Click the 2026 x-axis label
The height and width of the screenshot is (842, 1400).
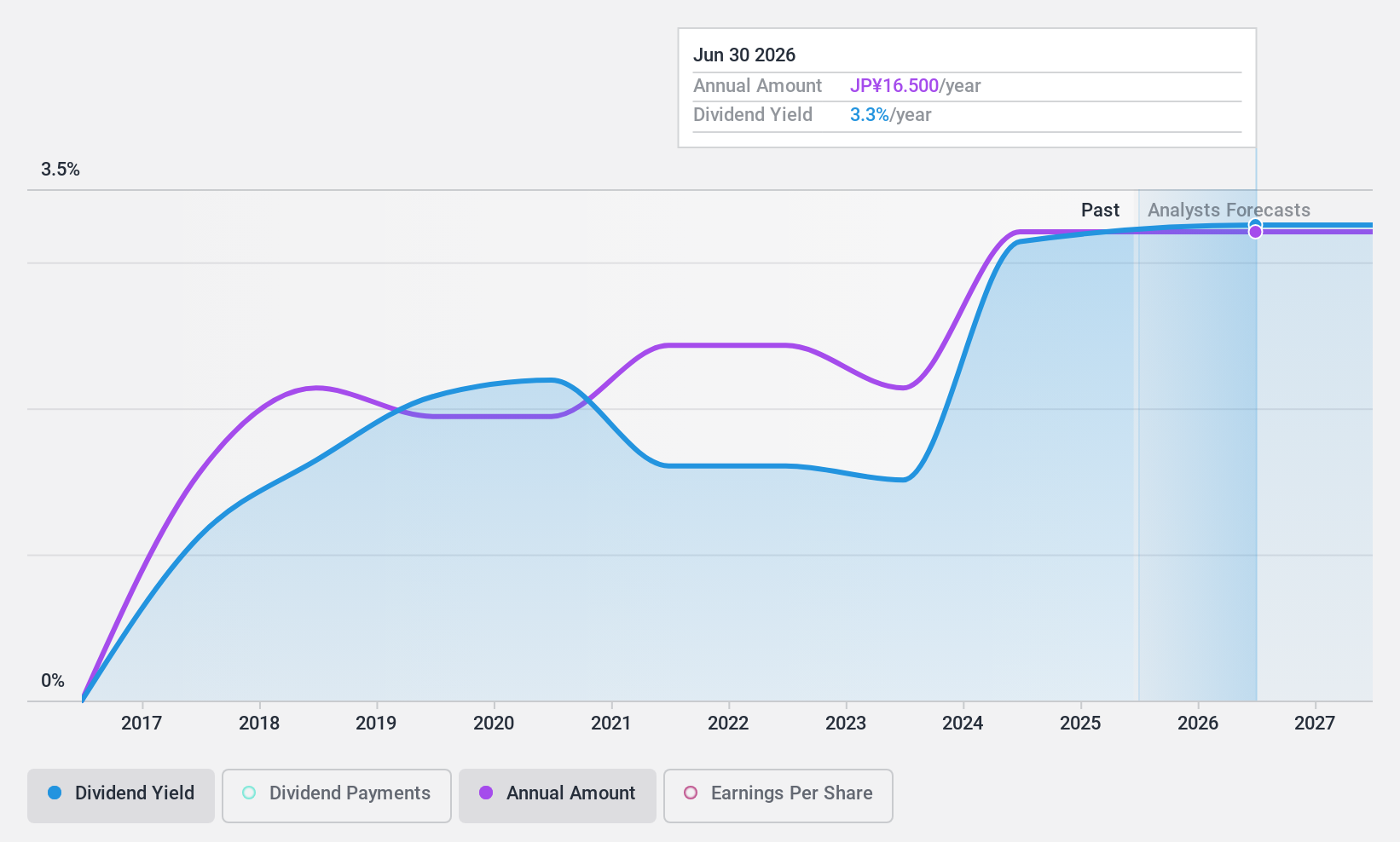(1198, 724)
